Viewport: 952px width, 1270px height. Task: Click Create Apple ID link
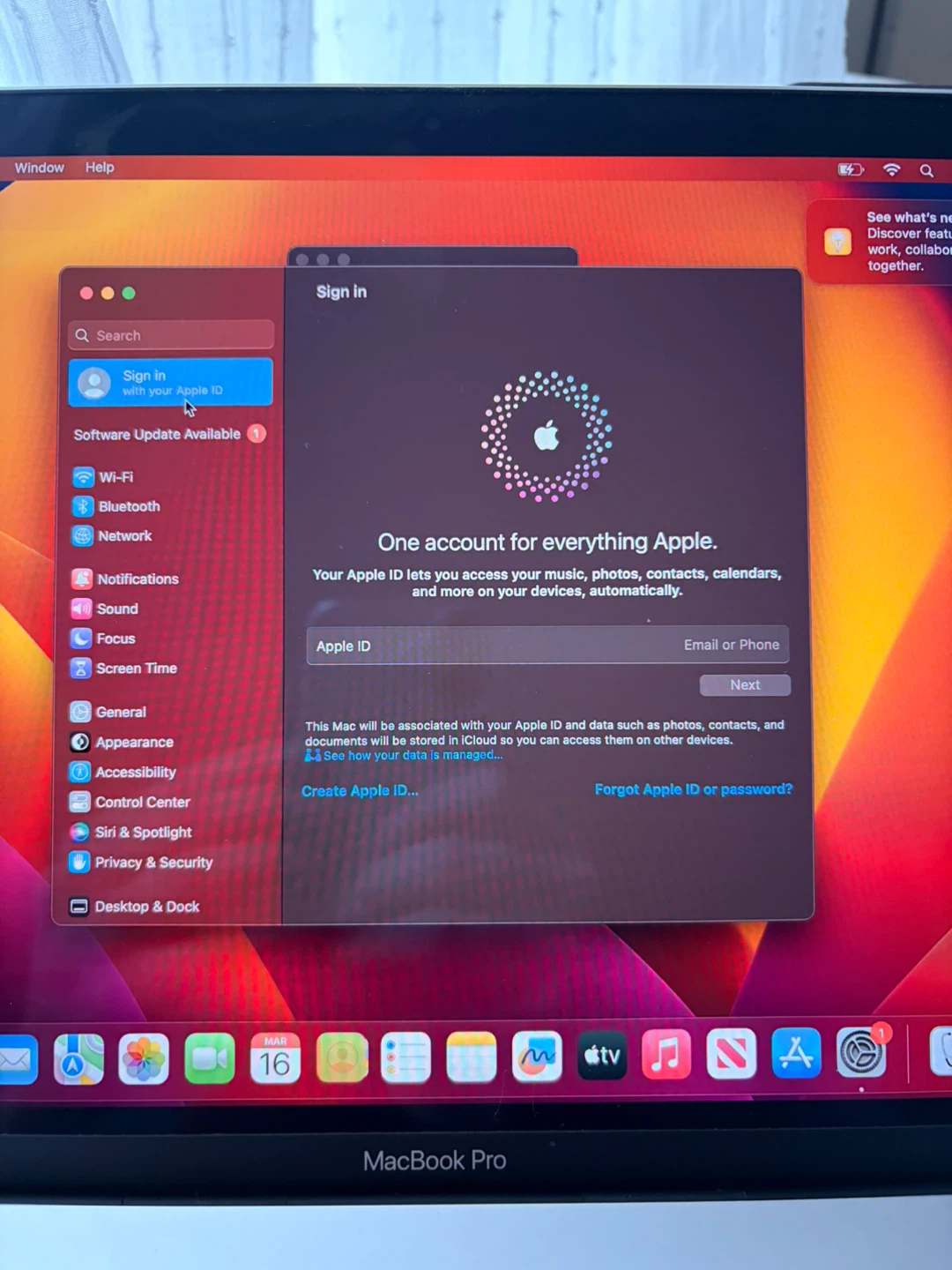click(x=360, y=791)
